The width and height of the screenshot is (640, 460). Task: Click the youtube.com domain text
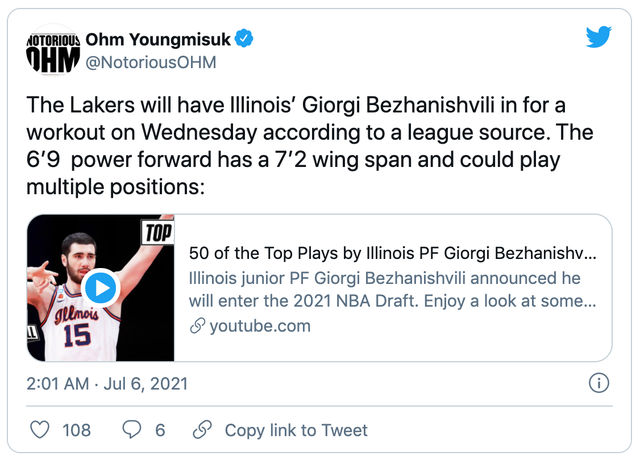point(260,326)
